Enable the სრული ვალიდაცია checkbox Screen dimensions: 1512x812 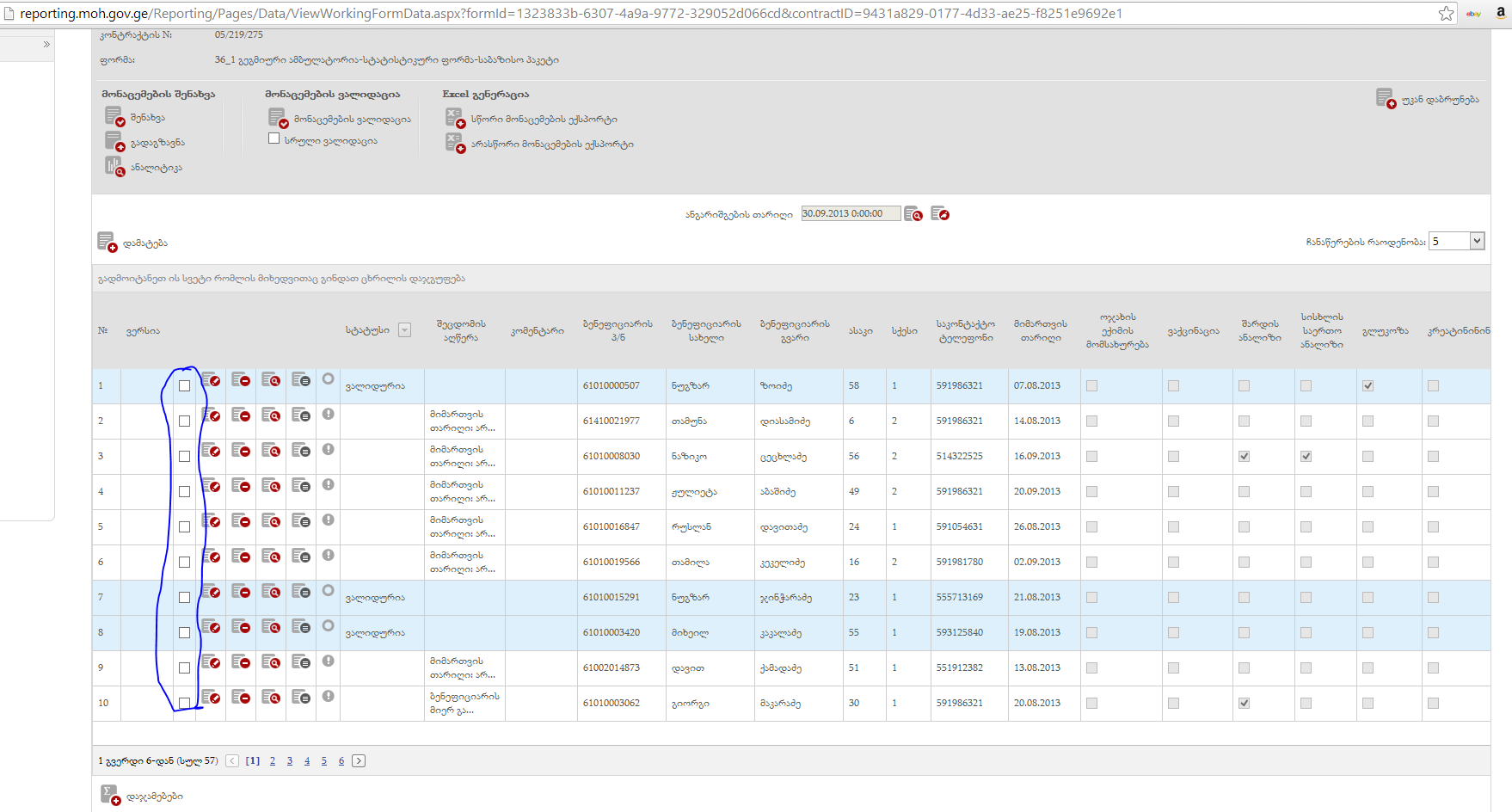click(274, 138)
